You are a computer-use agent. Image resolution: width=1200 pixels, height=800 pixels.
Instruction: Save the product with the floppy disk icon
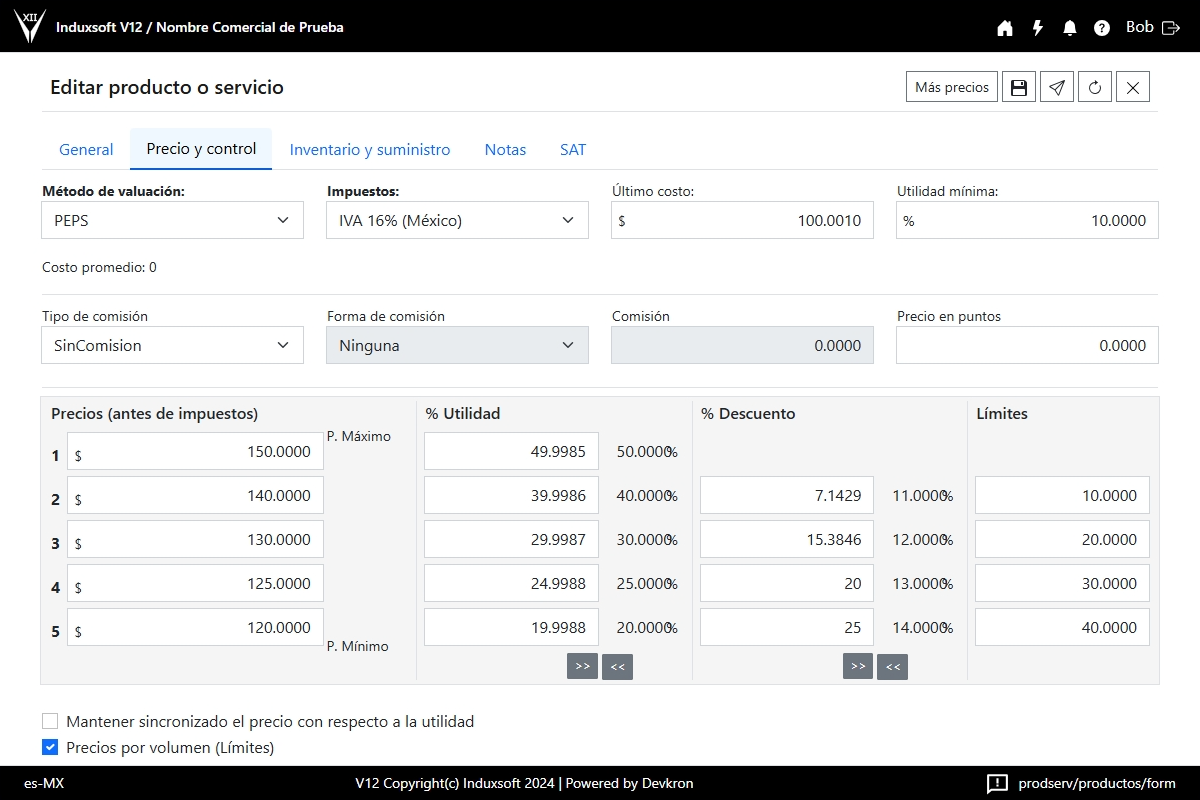(1019, 87)
